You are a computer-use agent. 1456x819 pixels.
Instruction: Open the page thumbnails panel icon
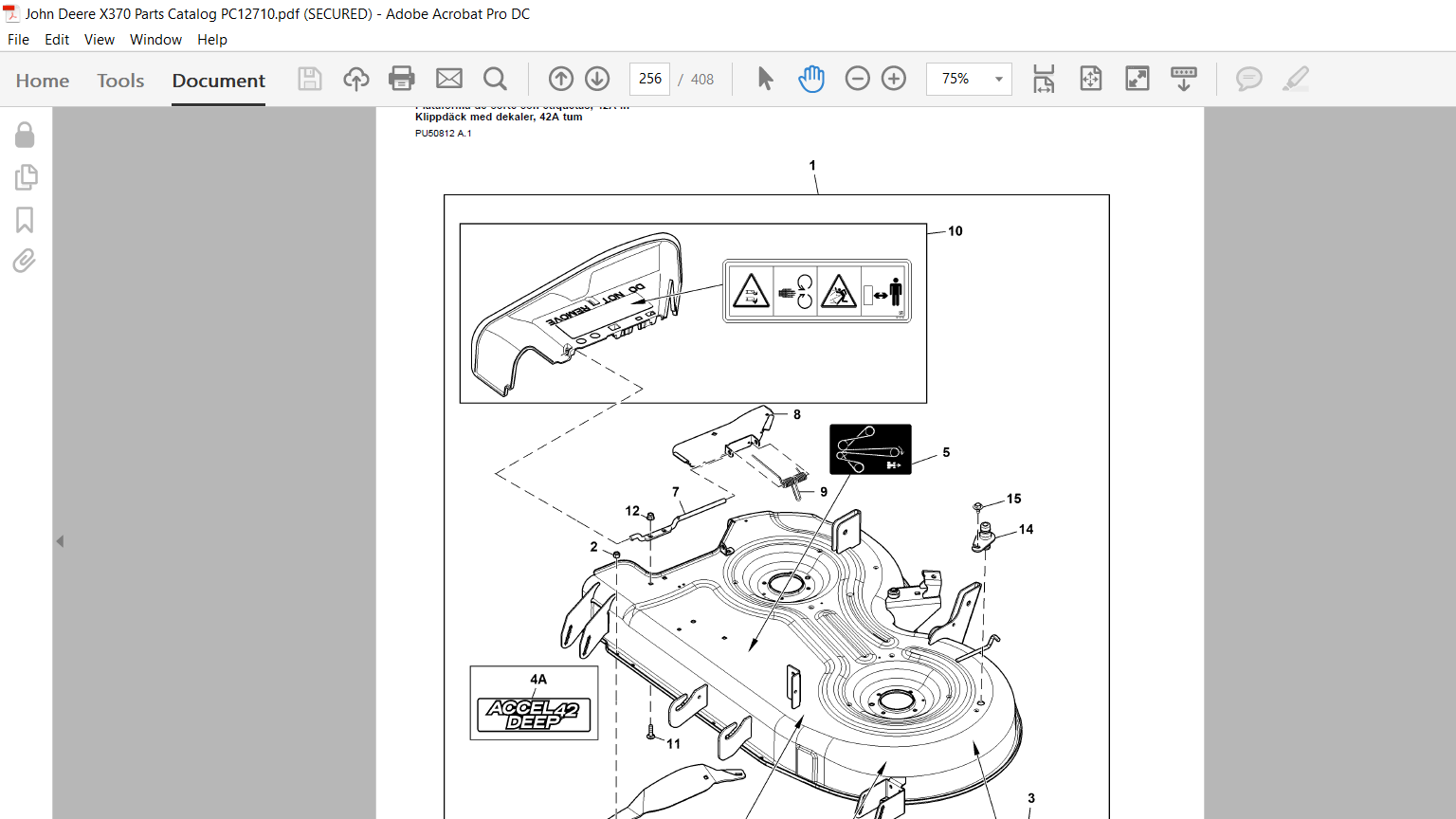pos(26,177)
